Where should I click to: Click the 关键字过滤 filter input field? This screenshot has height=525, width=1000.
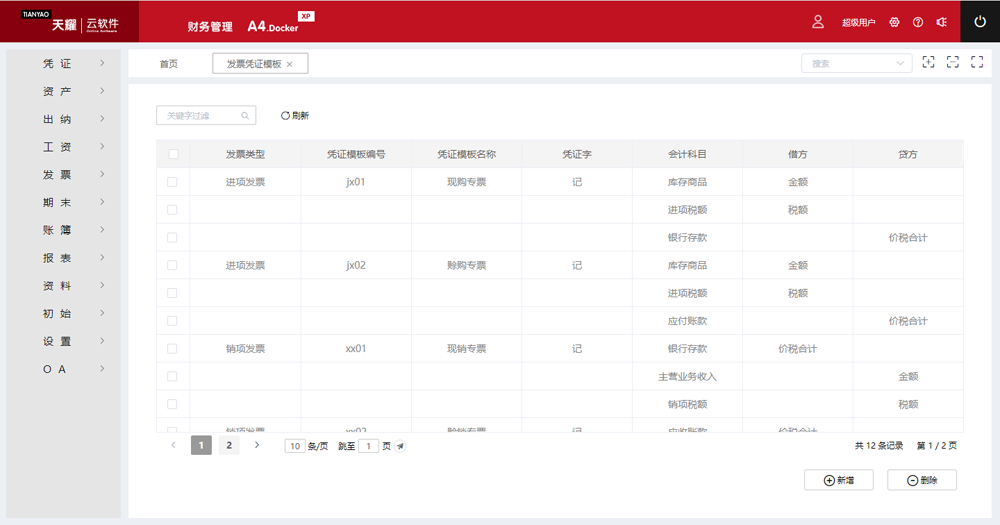pyautogui.click(x=200, y=116)
